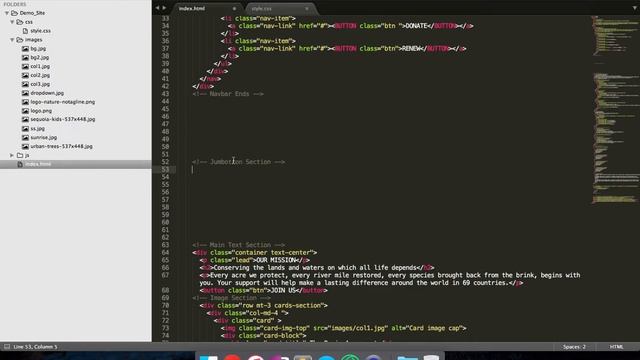
Task: Click the FOLDERS sidebar heading
Action: pyautogui.click(x=15, y=4)
